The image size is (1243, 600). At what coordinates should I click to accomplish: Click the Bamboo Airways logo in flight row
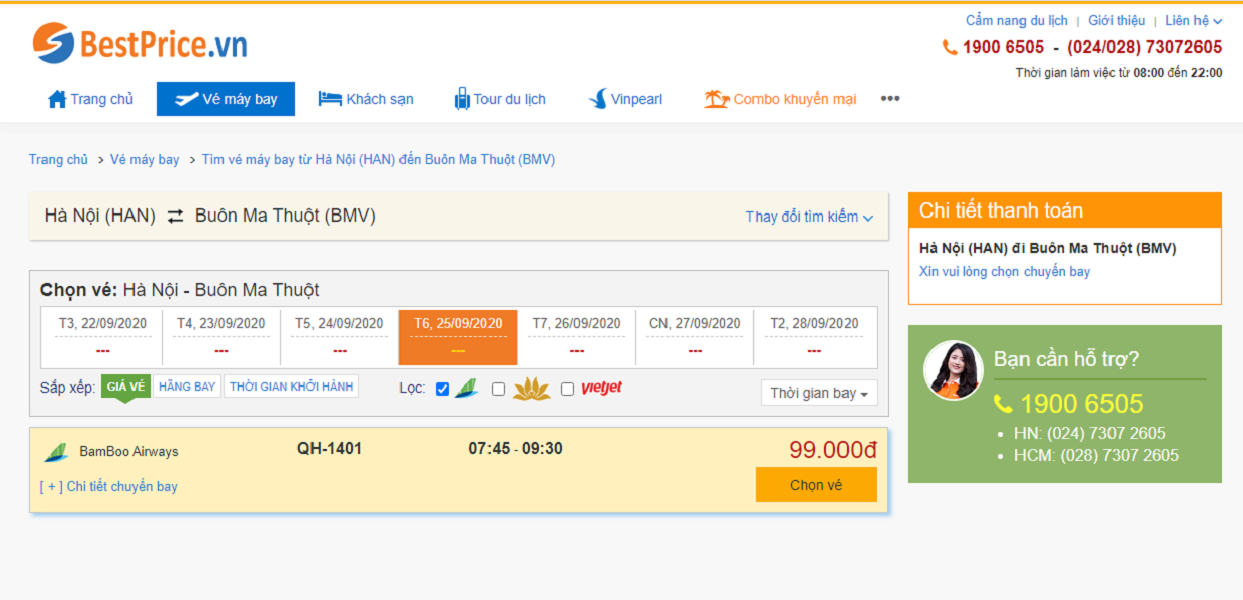[56, 452]
